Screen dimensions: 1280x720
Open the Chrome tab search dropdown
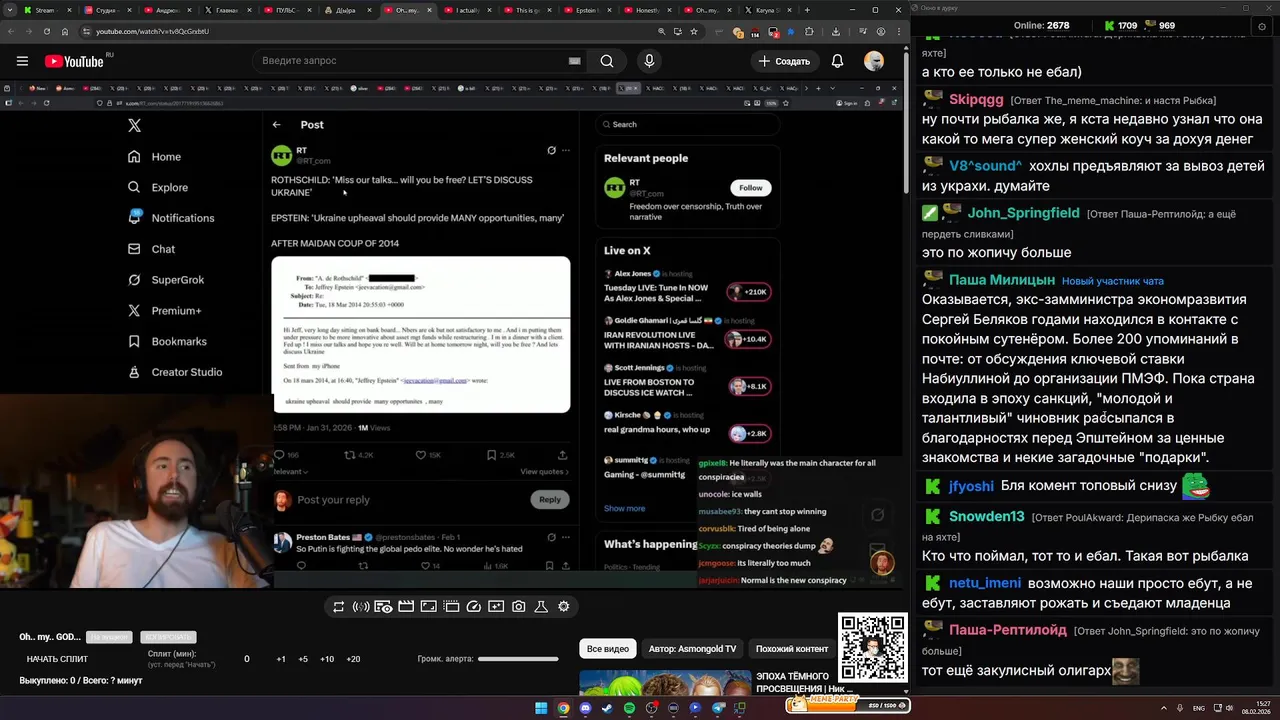click(10, 10)
